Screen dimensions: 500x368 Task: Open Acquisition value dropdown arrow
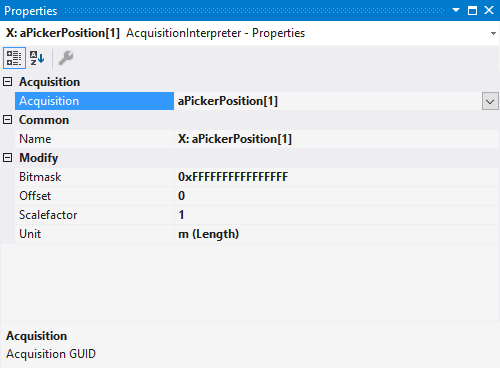[490, 101]
